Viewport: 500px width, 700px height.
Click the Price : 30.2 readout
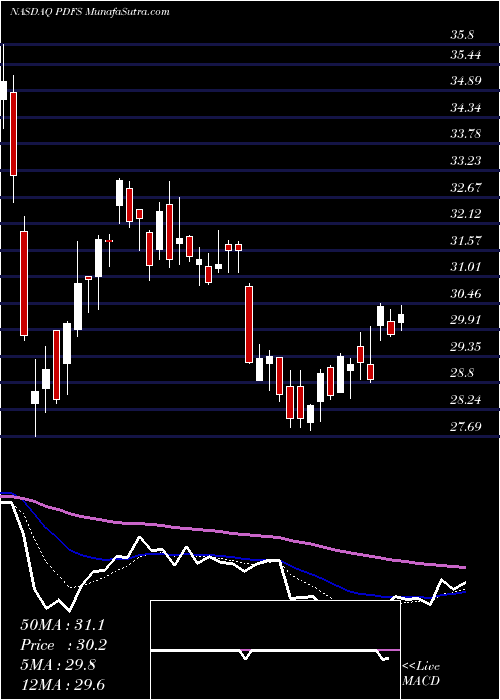(62, 645)
